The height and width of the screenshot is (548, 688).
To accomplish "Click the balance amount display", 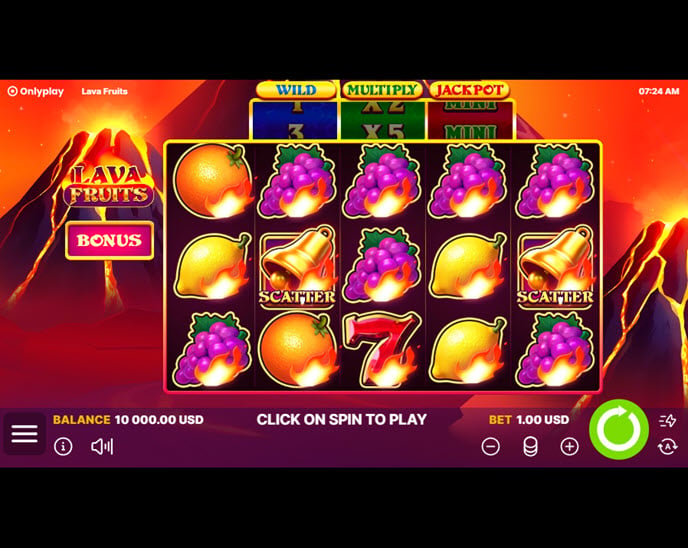I will point(159,419).
